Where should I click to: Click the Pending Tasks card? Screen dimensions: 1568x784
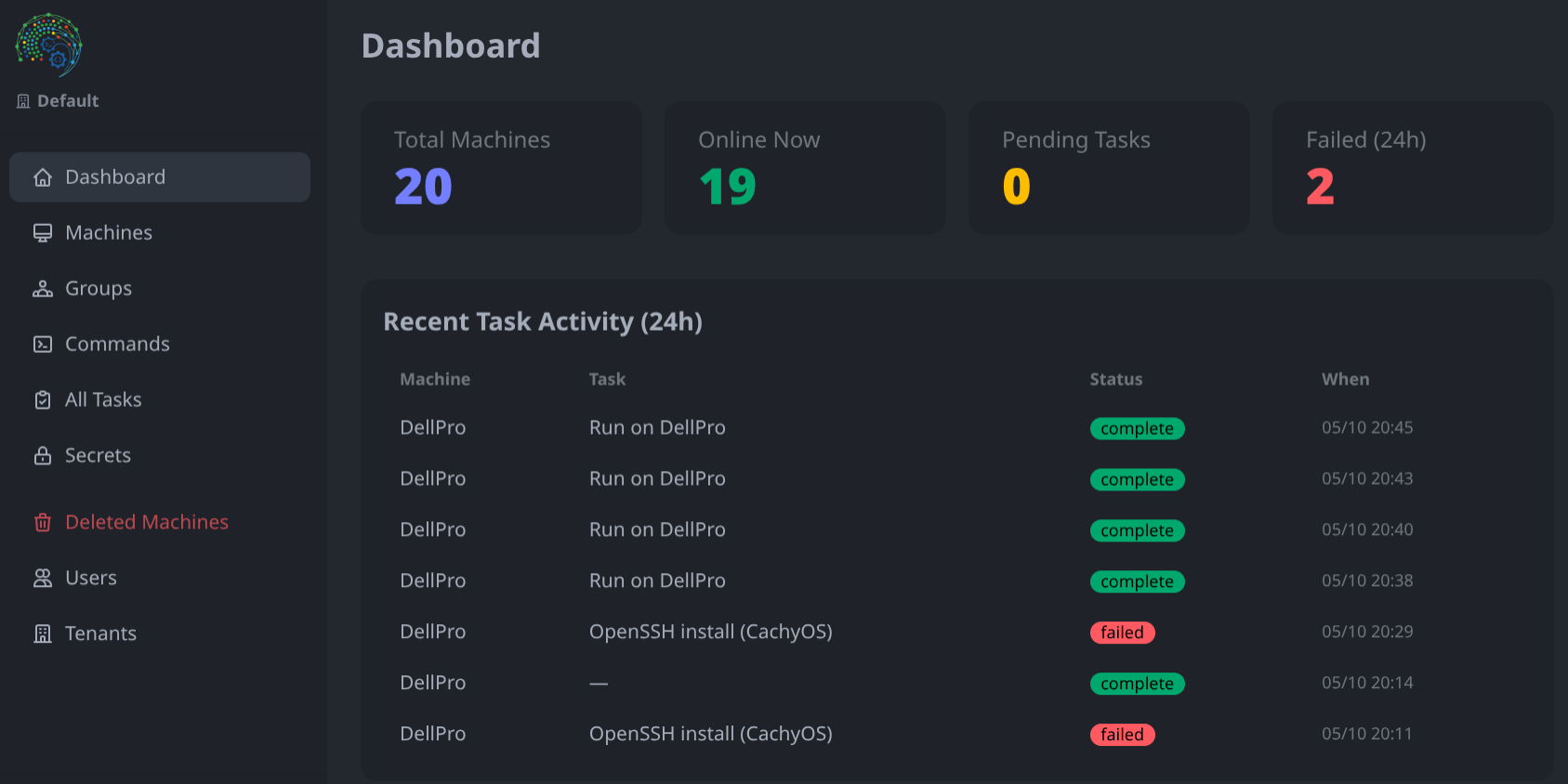click(1109, 168)
